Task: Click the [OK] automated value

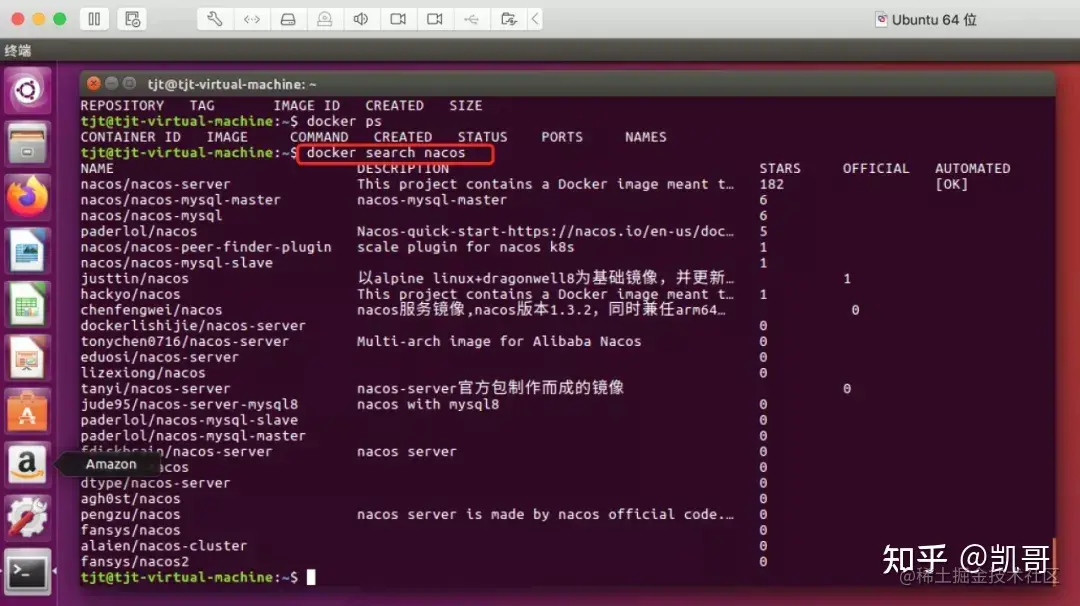Action: tap(951, 184)
